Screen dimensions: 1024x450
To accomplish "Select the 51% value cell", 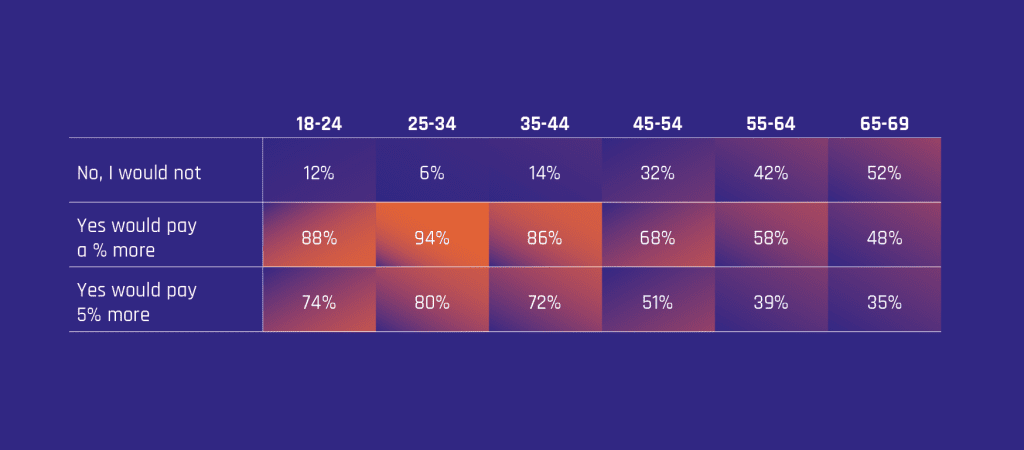I will (x=658, y=302).
